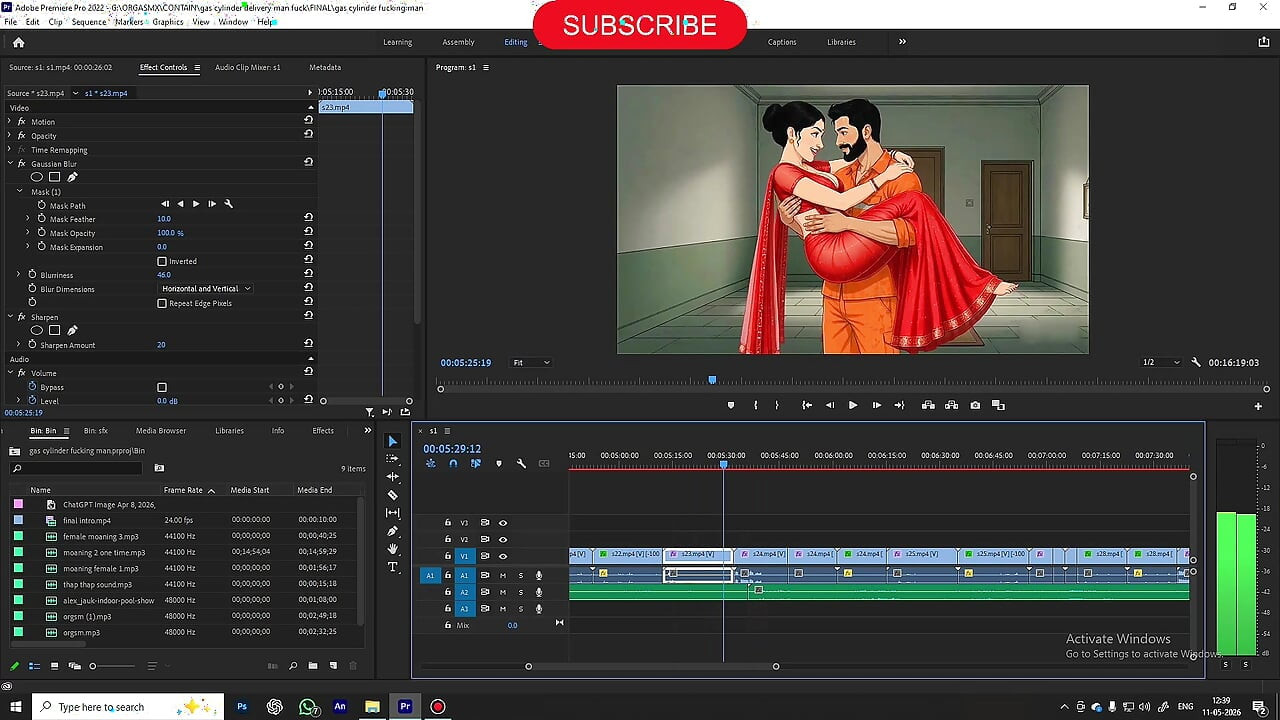Track selected mask forward in Mask Path row
The height and width of the screenshot is (720, 1280).
pos(196,204)
